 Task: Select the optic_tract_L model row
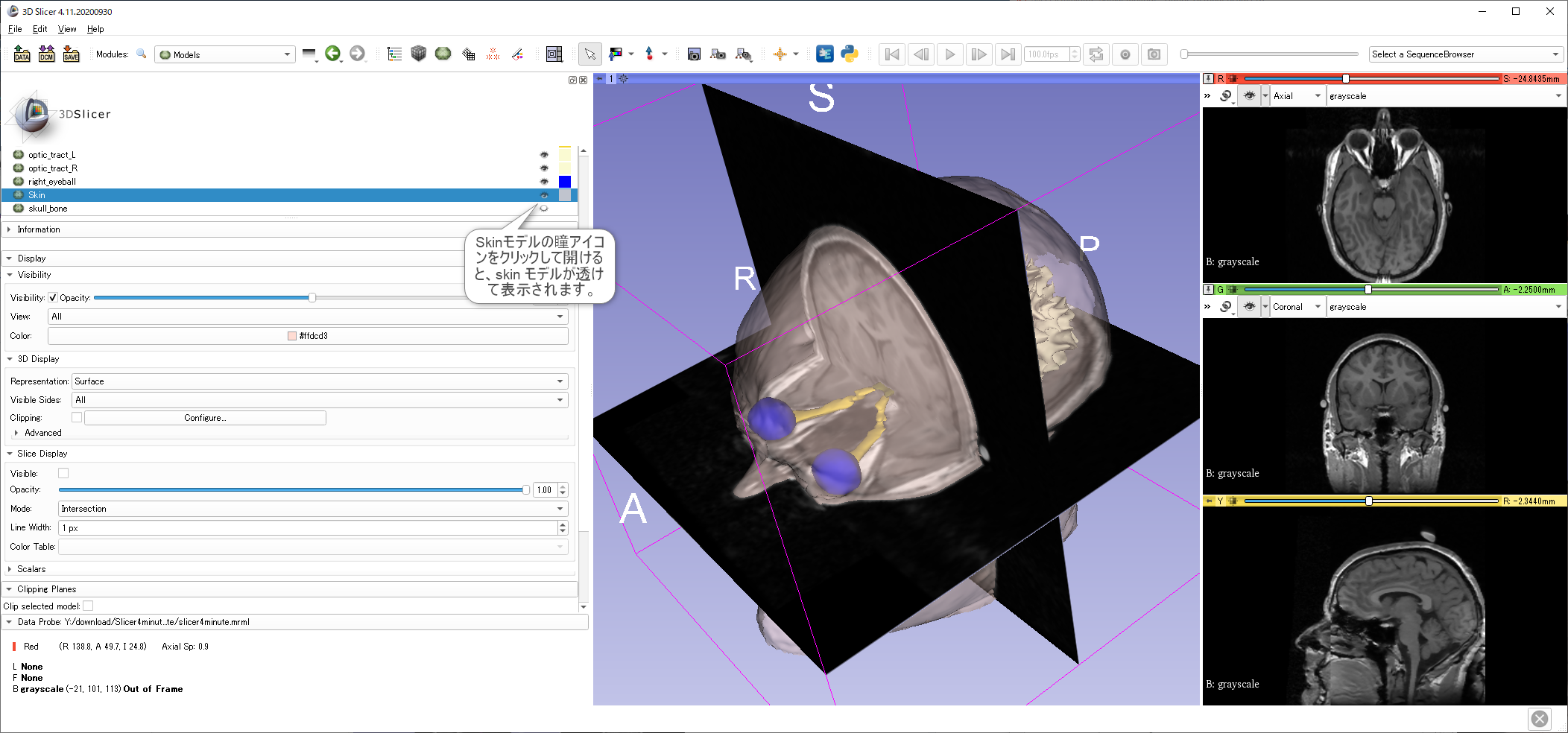point(289,155)
